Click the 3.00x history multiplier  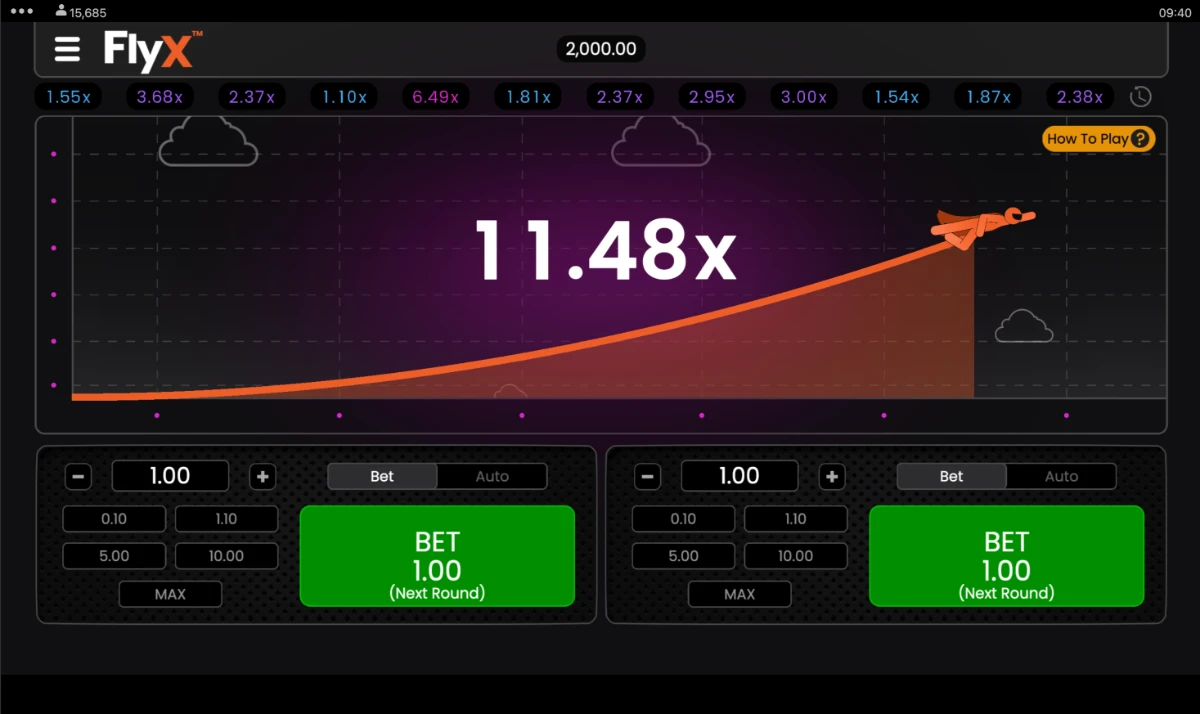click(804, 97)
